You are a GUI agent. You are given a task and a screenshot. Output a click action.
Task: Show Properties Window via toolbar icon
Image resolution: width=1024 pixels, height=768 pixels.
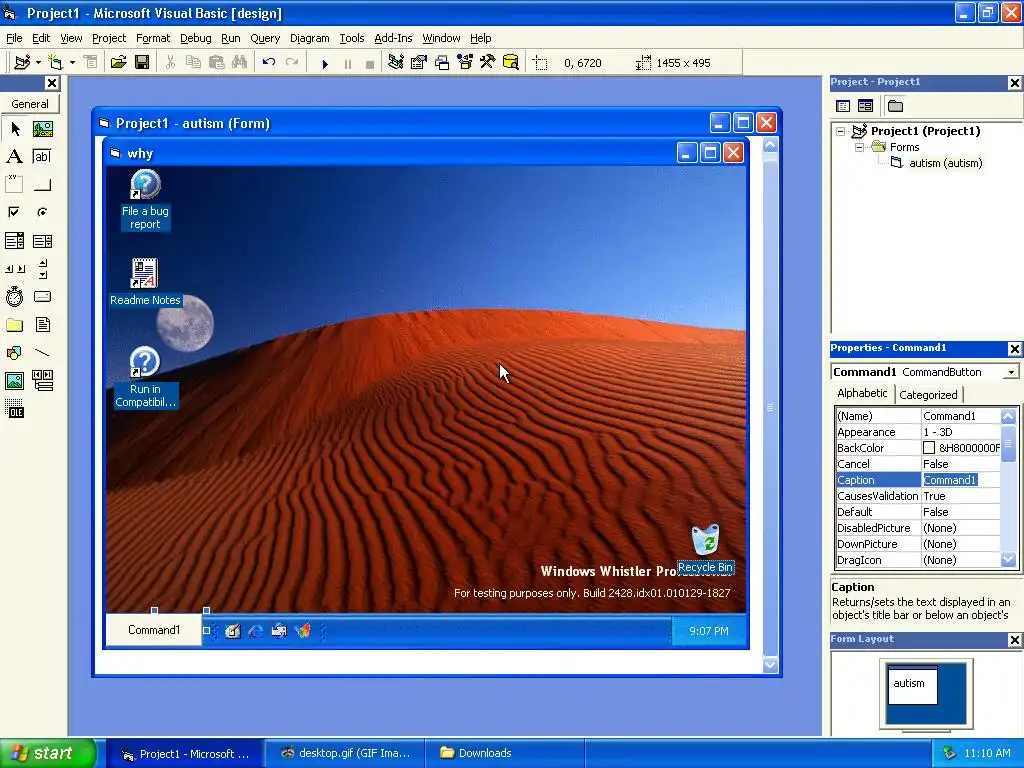point(419,63)
